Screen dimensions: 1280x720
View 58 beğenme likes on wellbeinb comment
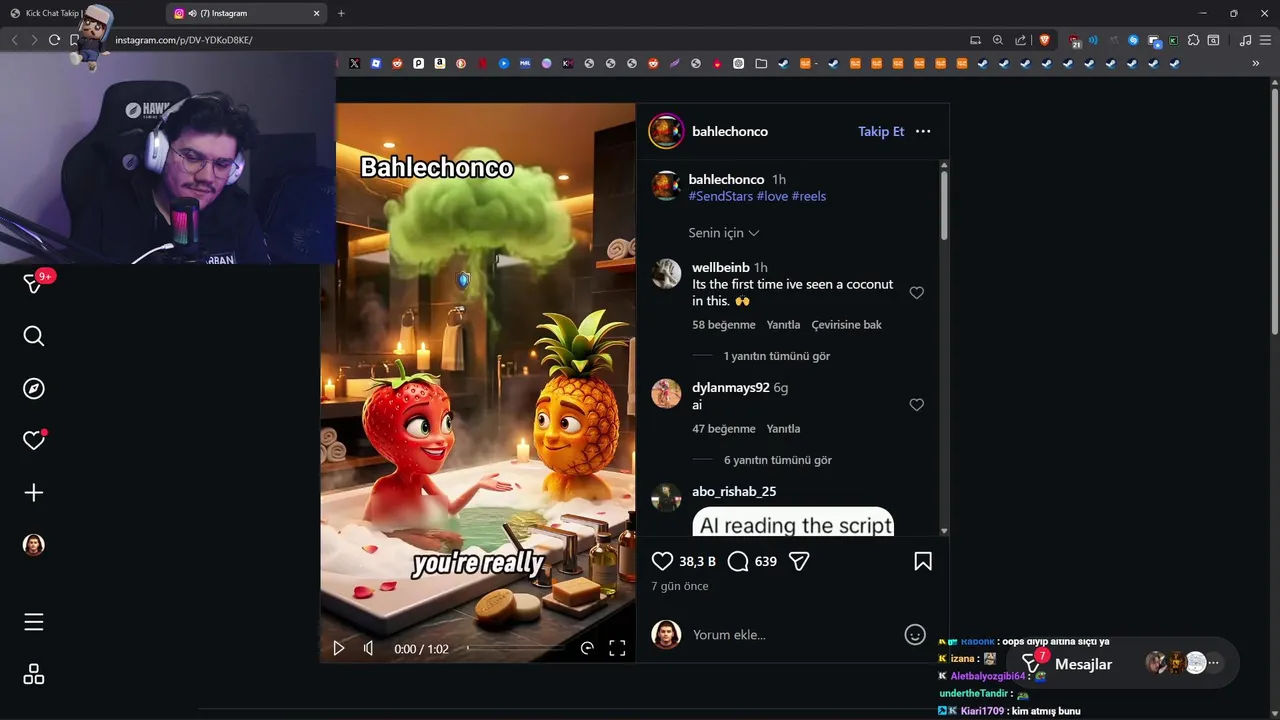coord(724,325)
